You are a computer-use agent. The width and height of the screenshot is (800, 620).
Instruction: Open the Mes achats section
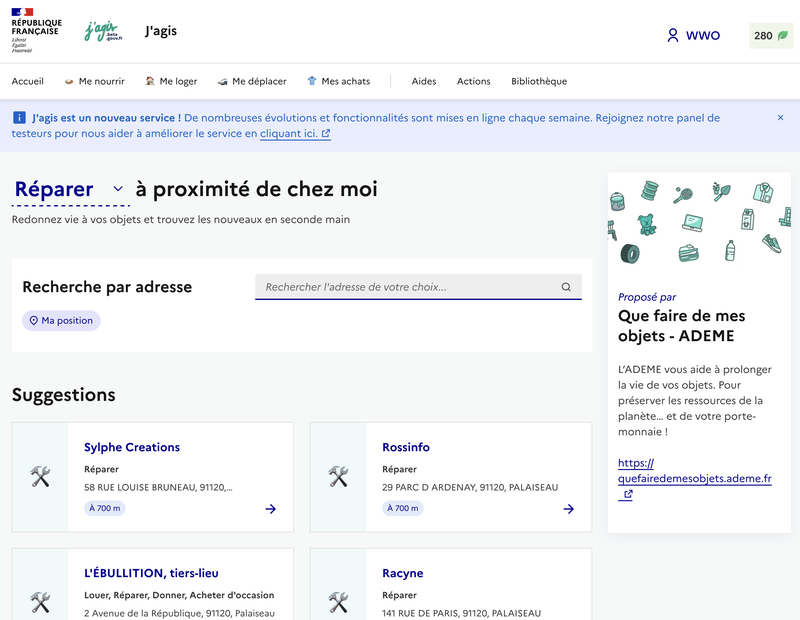click(x=338, y=81)
